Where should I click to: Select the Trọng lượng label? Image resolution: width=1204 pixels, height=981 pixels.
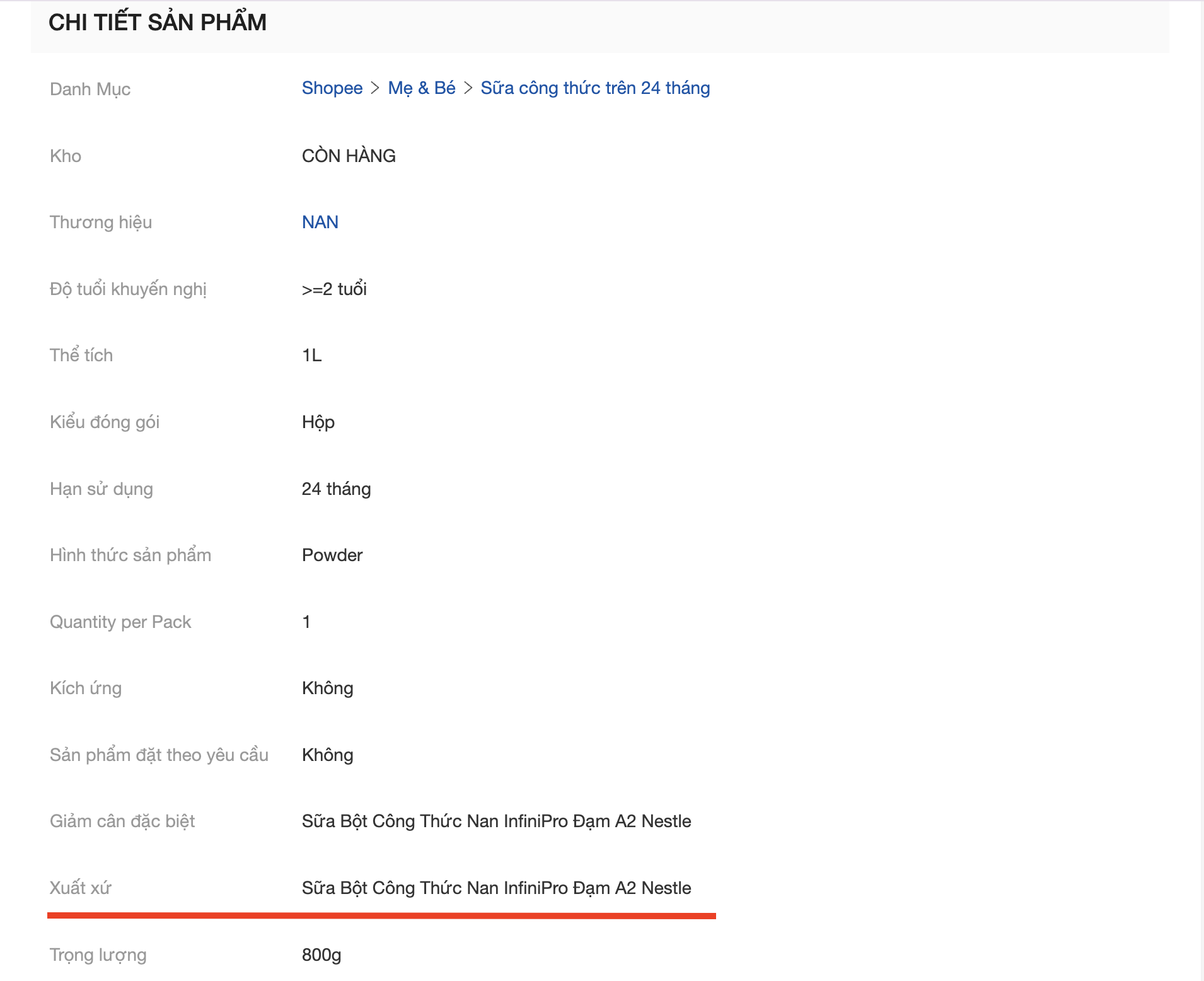coord(98,955)
